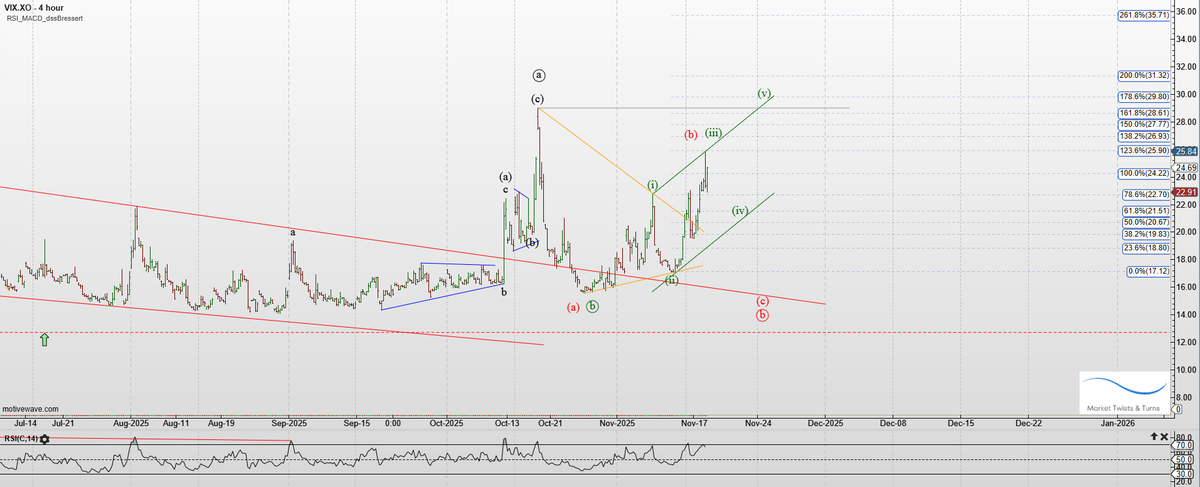The image size is (1200, 487).
Task: Select the red (c) wave label
Action: point(762,300)
